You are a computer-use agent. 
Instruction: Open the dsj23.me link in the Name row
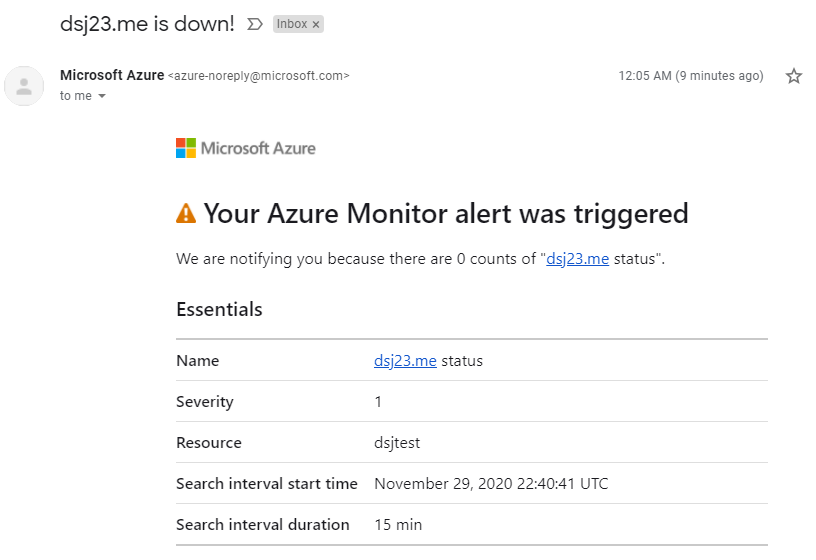pyautogui.click(x=405, y=361)
